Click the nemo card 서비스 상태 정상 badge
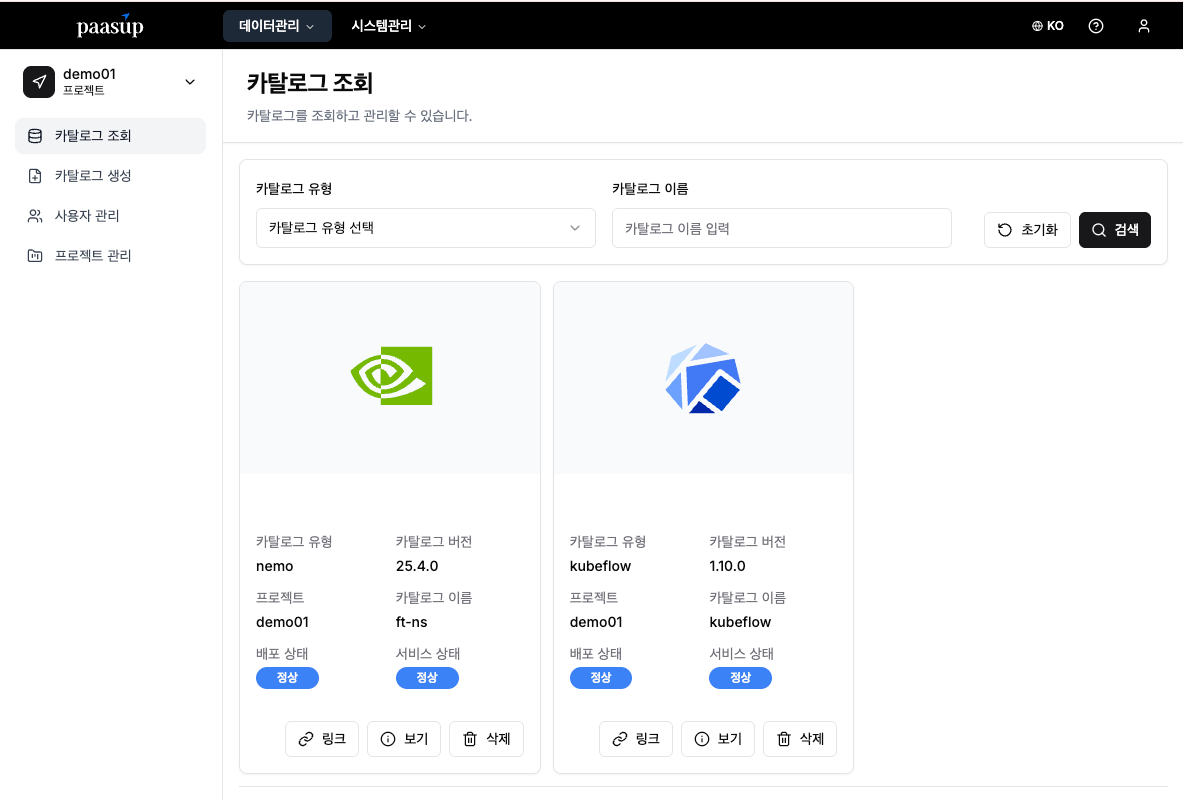The image size is (1183, 800). coord(427,678)
